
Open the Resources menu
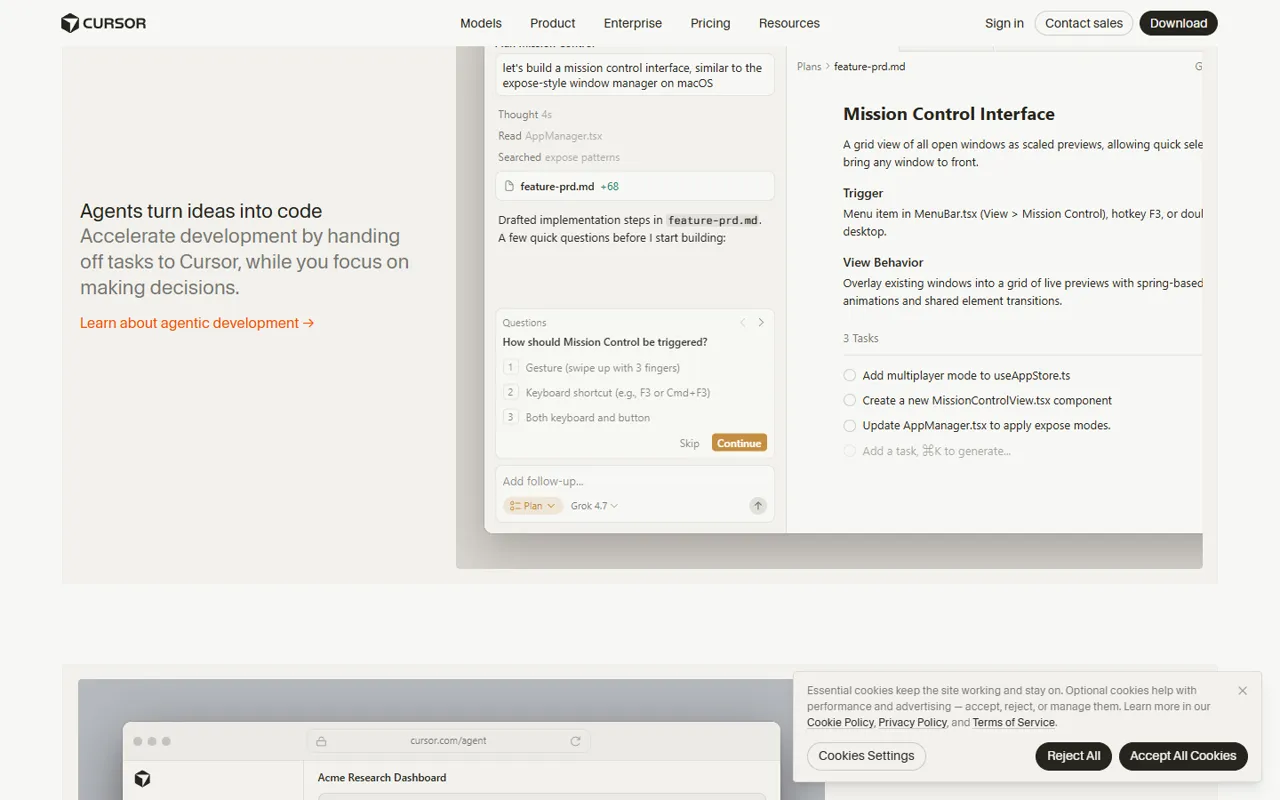[789, 23]
